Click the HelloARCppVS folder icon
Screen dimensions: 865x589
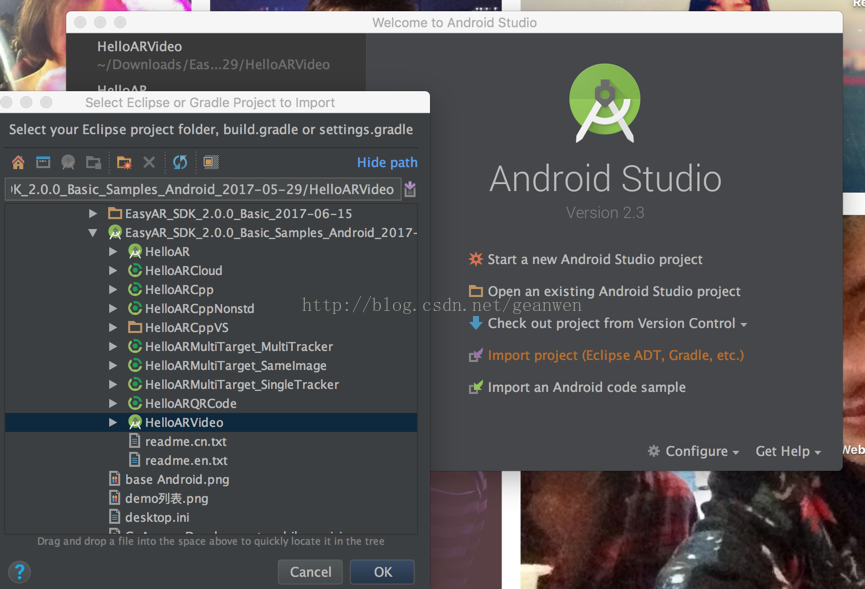[x=135, y=328]
